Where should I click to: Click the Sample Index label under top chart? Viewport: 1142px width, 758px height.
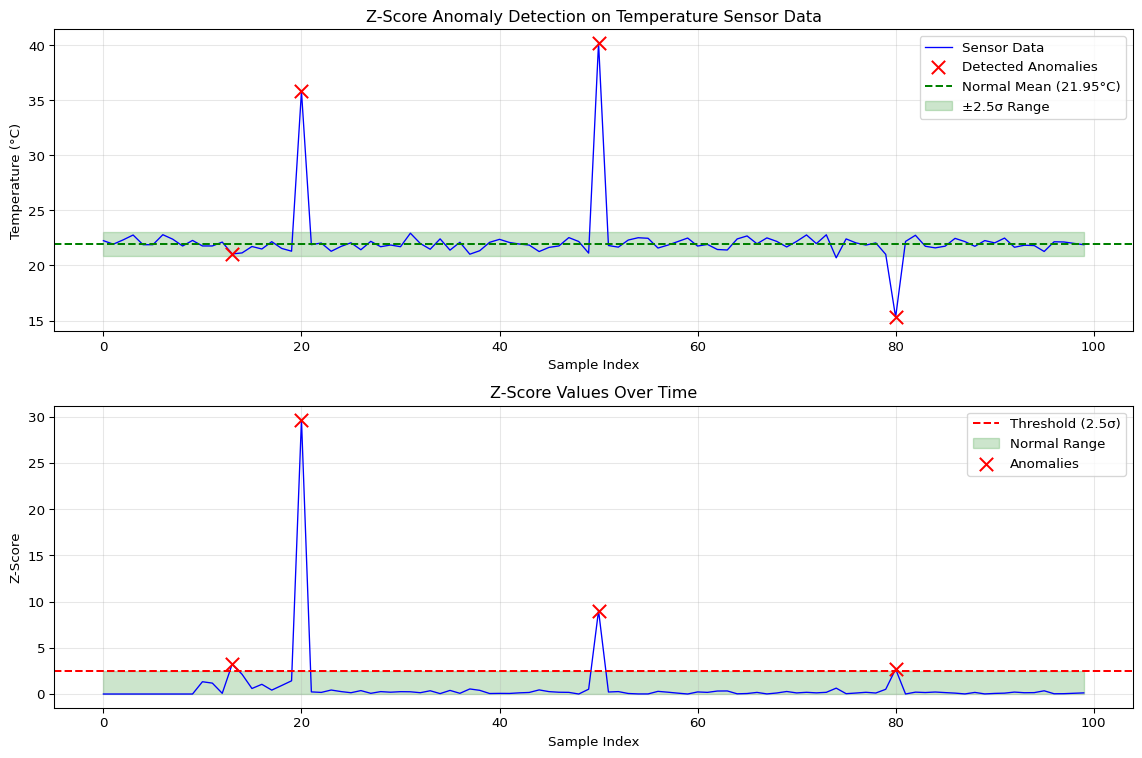[593, 365]
